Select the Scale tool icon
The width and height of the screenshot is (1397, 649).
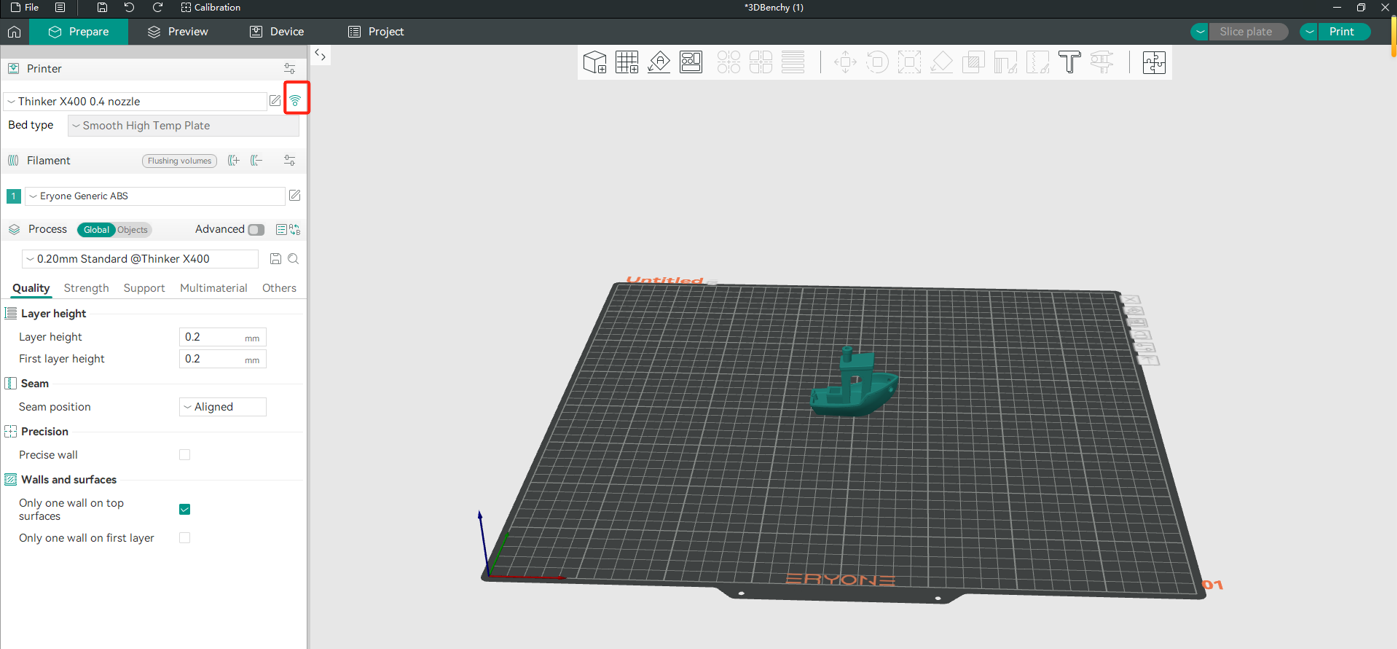pyautogui.click(x=909, y=62)
